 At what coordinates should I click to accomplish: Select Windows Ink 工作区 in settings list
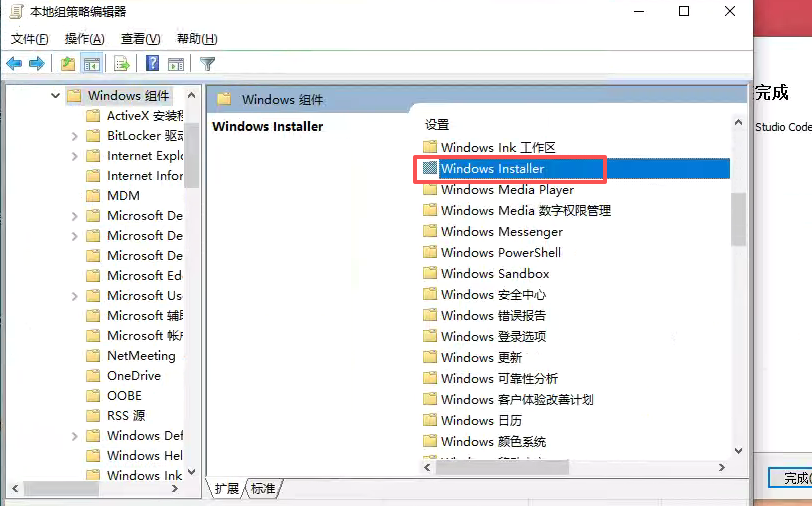pyautogui.click(x=498, y=148)
